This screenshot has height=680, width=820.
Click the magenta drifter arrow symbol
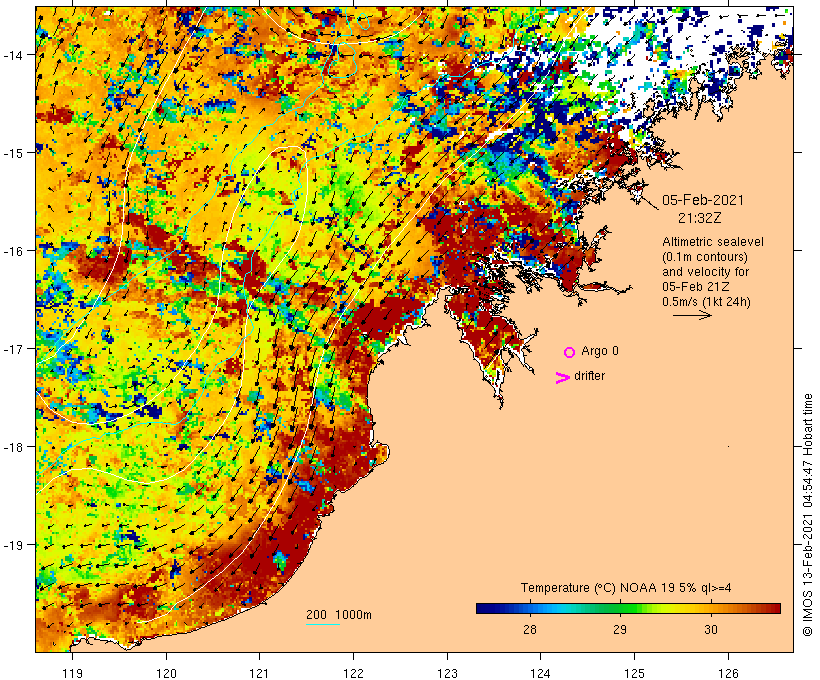(x=563, y=378)
